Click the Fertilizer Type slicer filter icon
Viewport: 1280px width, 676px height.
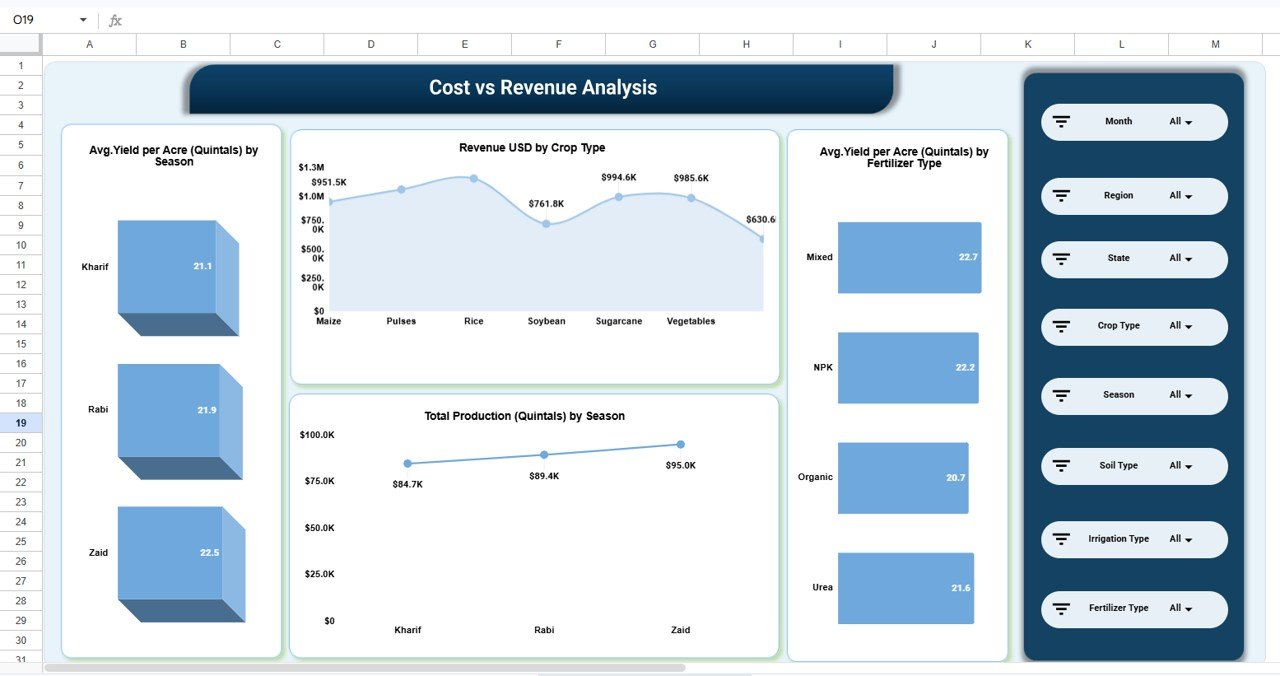click(x=1061, y=608)
